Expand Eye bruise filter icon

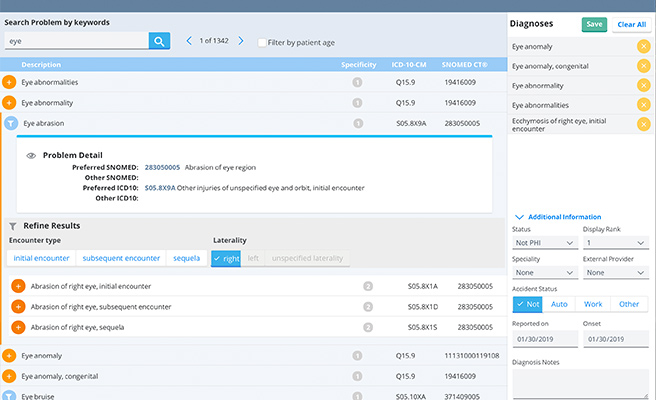pos(9,395)
